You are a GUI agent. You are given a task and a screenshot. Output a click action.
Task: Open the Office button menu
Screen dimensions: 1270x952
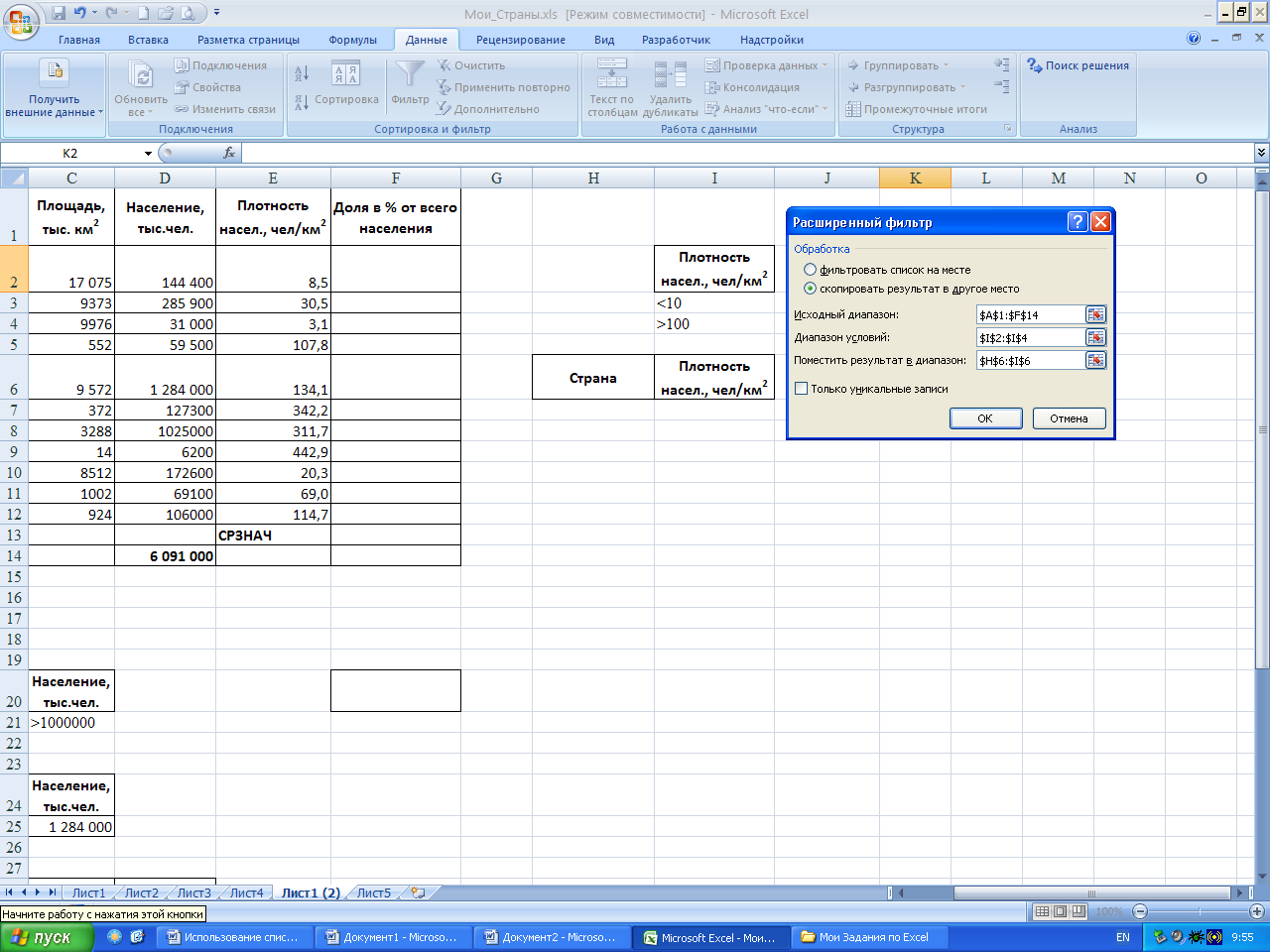click(x=20, y=20)
